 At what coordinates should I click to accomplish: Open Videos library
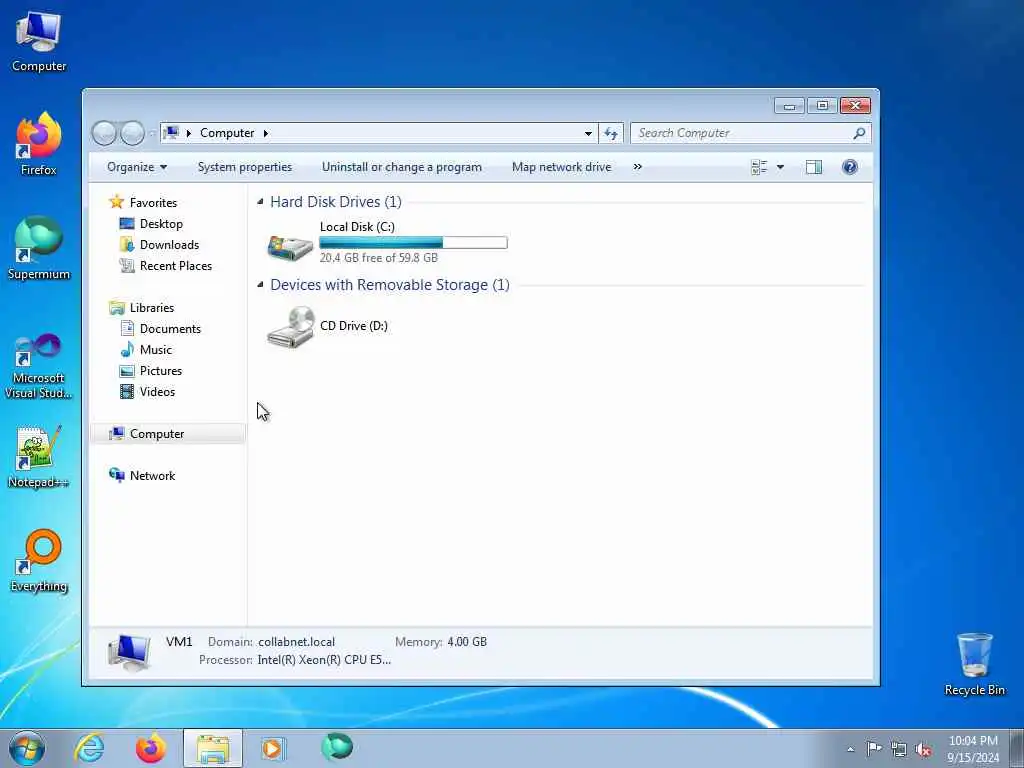click(157, 392)
